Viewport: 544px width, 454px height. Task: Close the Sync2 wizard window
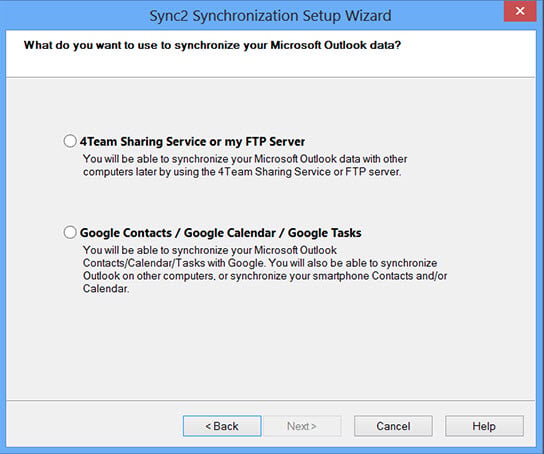(x=520, y=11)
